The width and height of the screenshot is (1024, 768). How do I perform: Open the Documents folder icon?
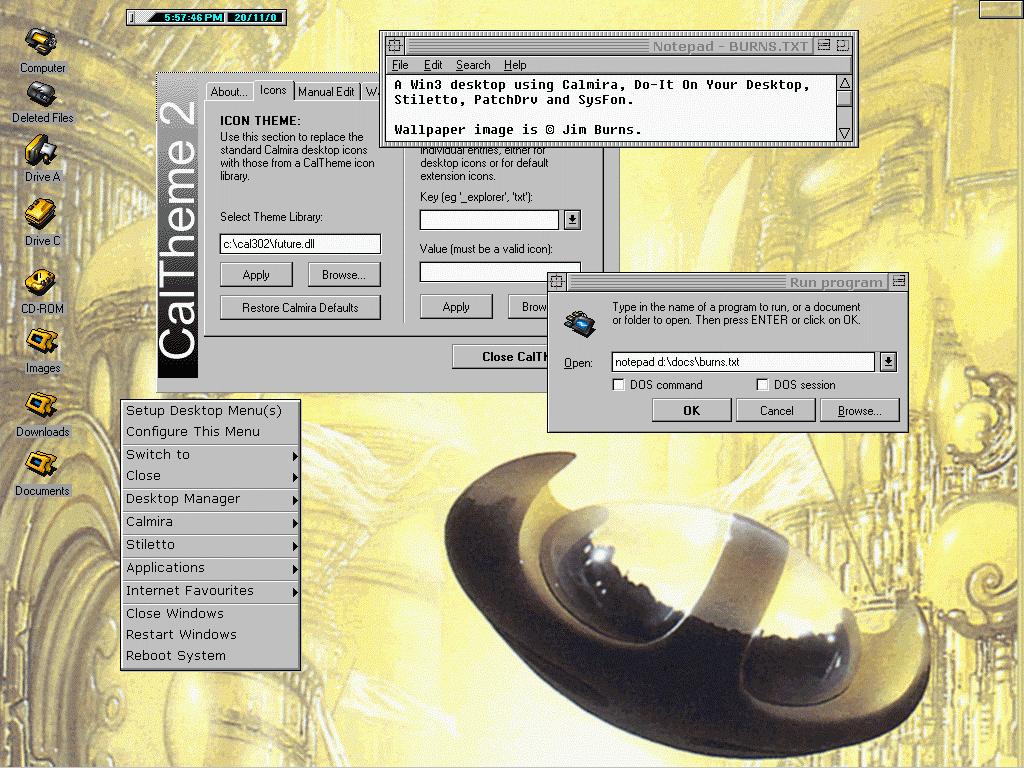coord(42,466)
